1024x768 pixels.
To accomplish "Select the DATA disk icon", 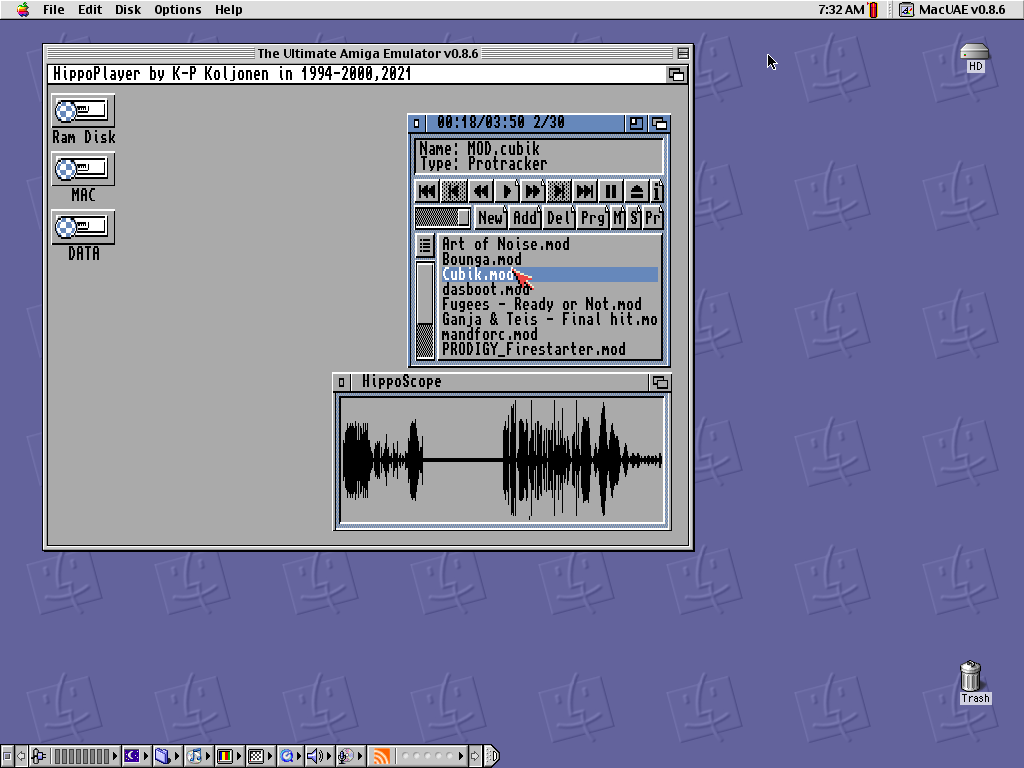I will pyautogui.click(x=84, y=235).
